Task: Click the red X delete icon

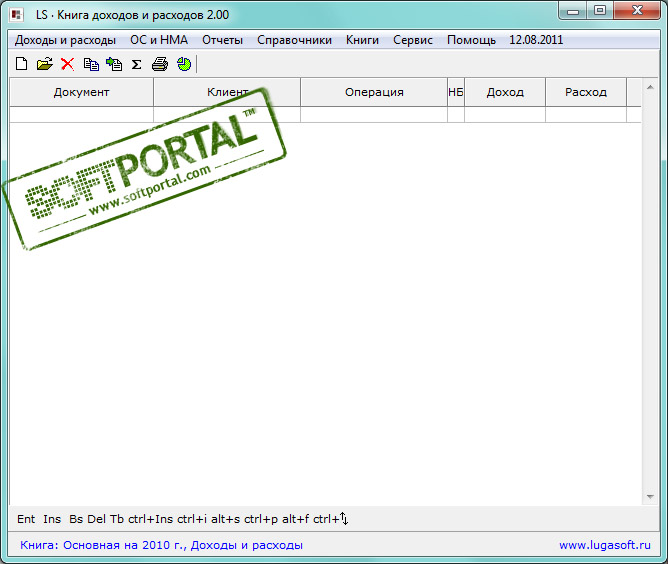Action: pos(67,64)
